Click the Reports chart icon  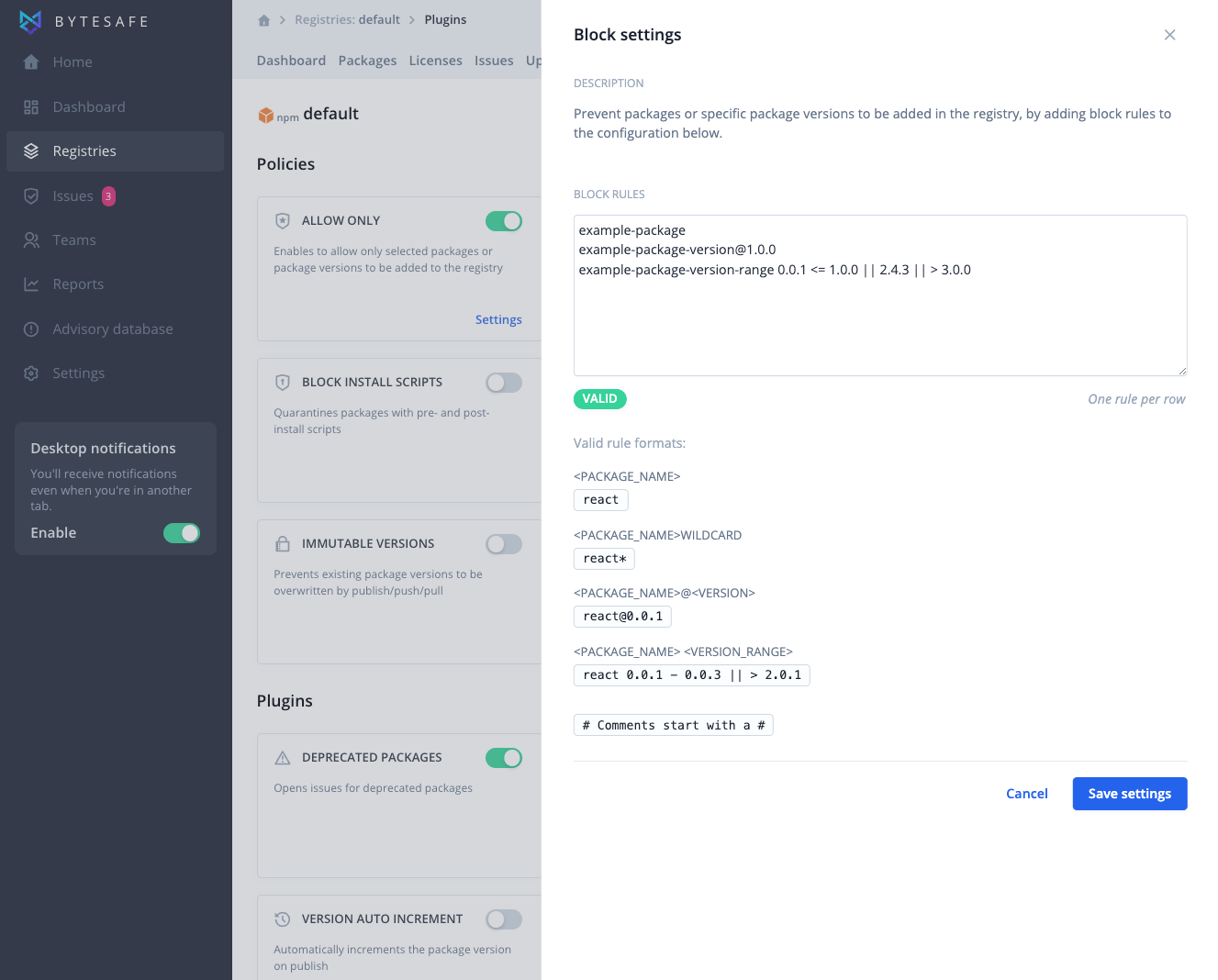31,284
